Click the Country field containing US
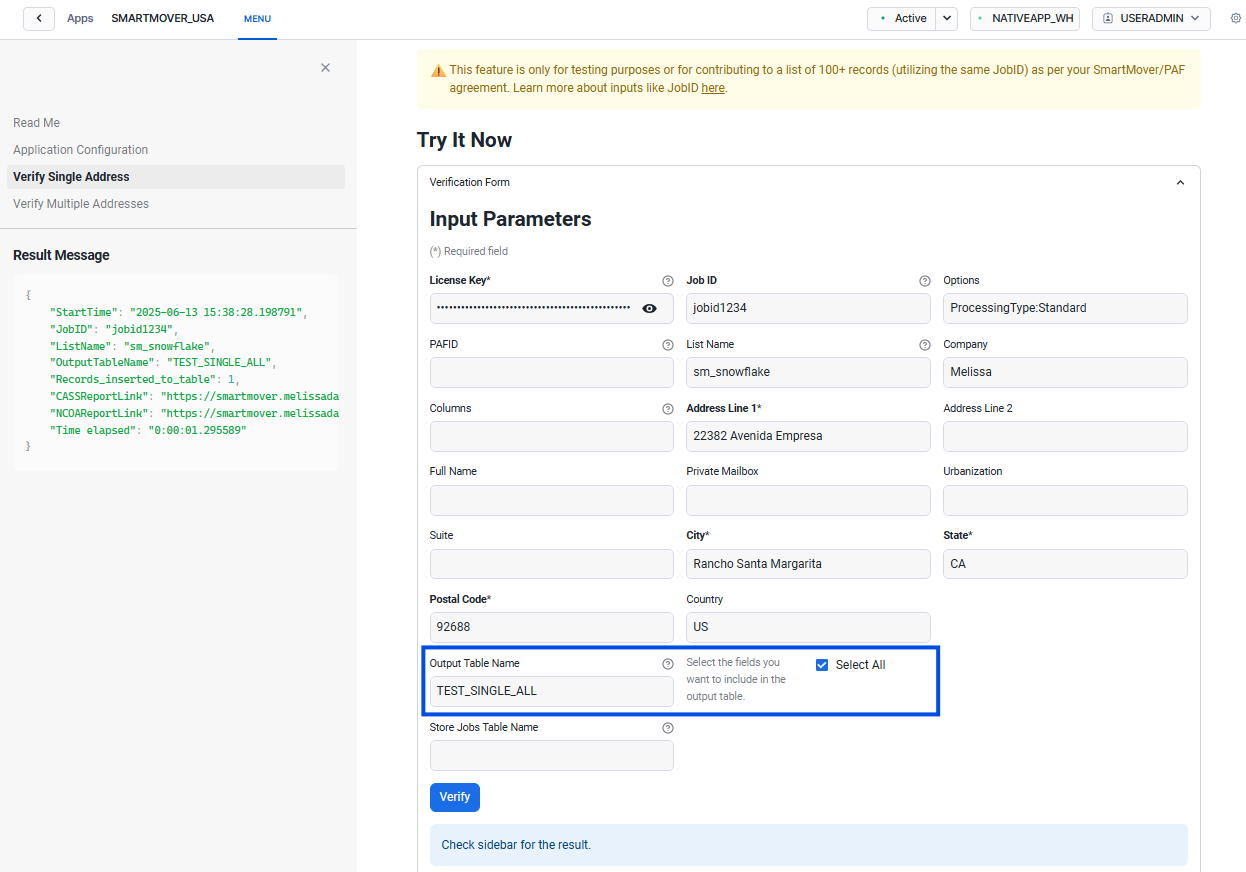 coord(808,627)
